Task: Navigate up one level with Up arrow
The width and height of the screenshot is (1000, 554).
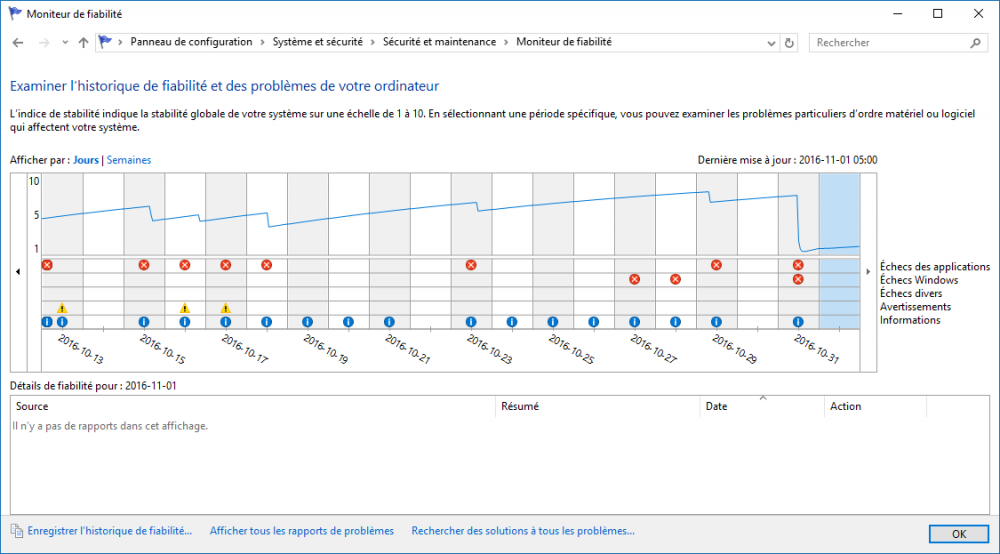Action: [83, 43]
